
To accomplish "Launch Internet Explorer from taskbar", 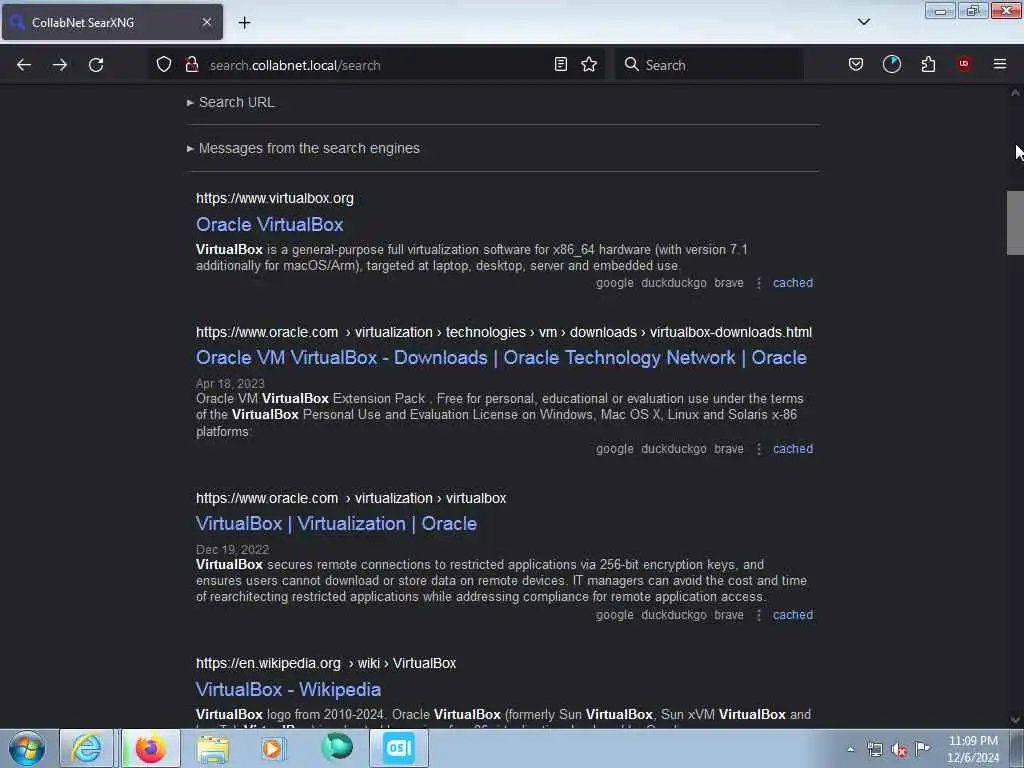I will click(x=86, y=748).
